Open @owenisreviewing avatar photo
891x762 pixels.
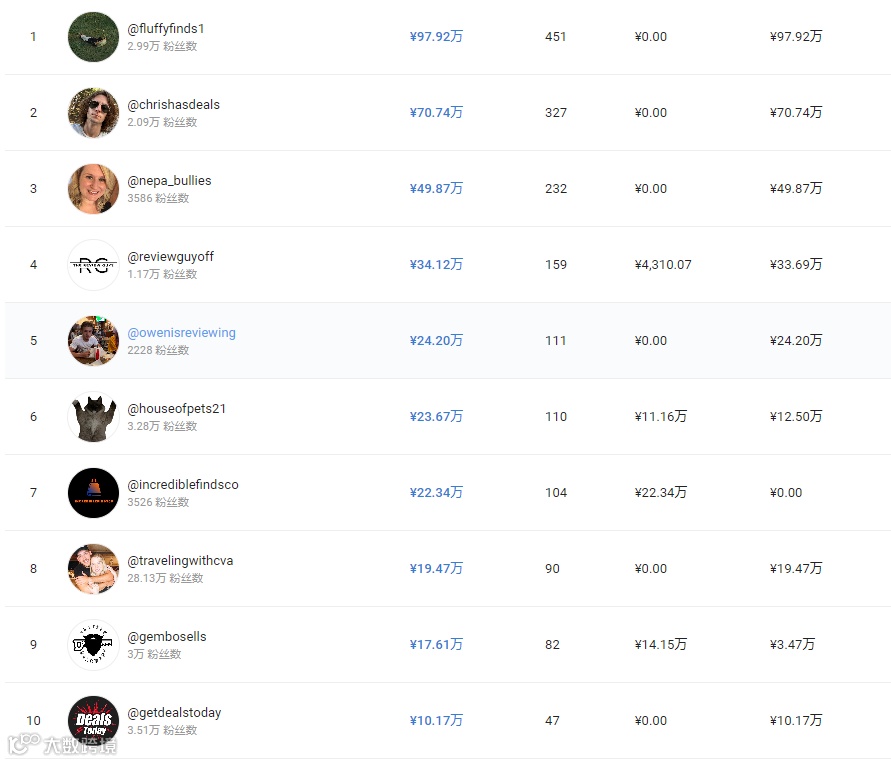[93, 341]
